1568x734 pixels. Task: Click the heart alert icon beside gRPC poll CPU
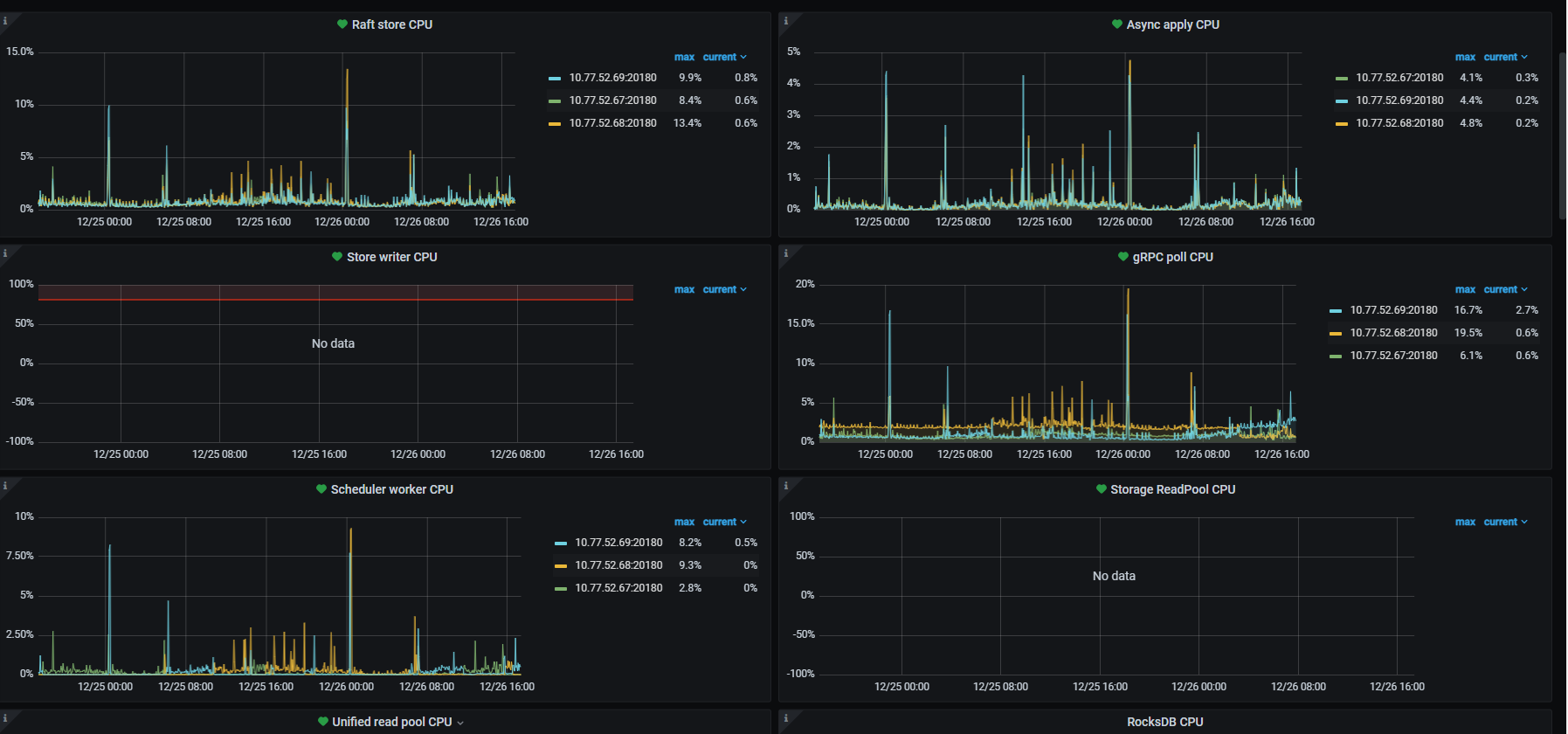click(x=1123, y=257)
